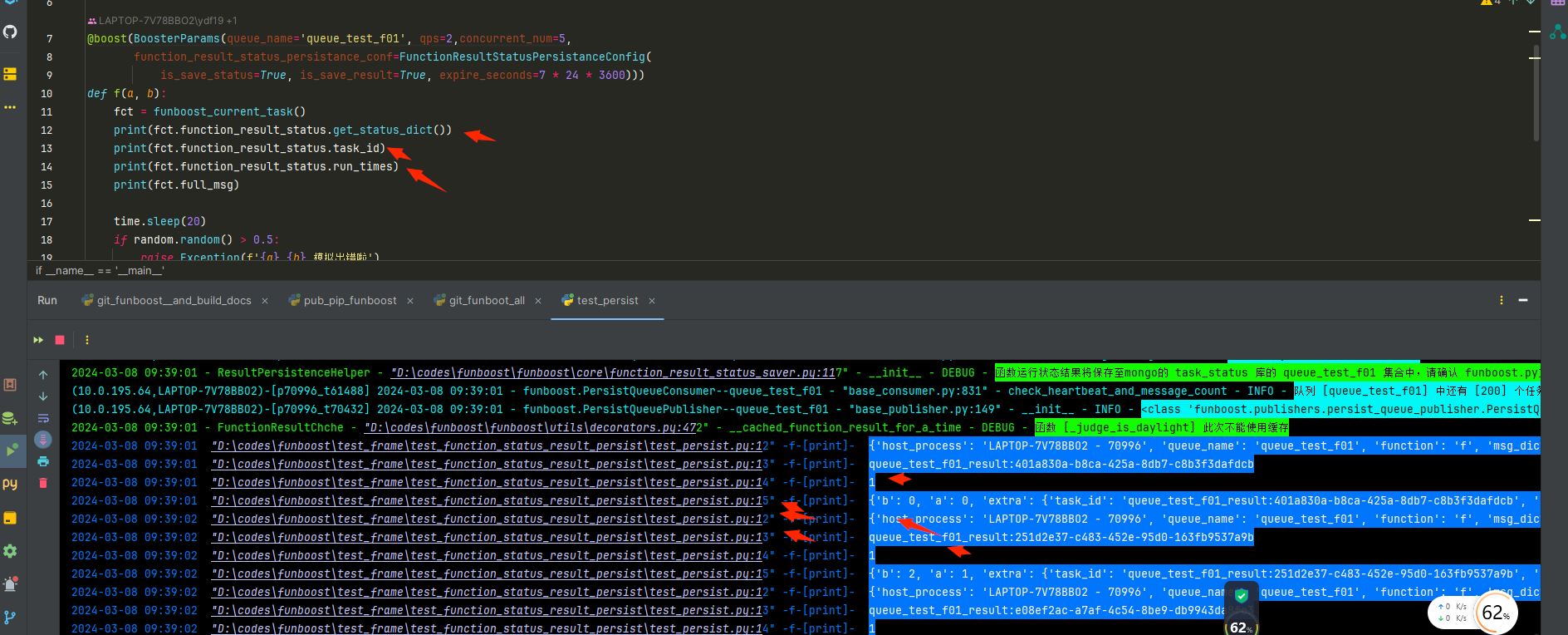Click 'ResultPersistenceHelper' logger name in console
1568x635 pixels.
pos(294,373)
